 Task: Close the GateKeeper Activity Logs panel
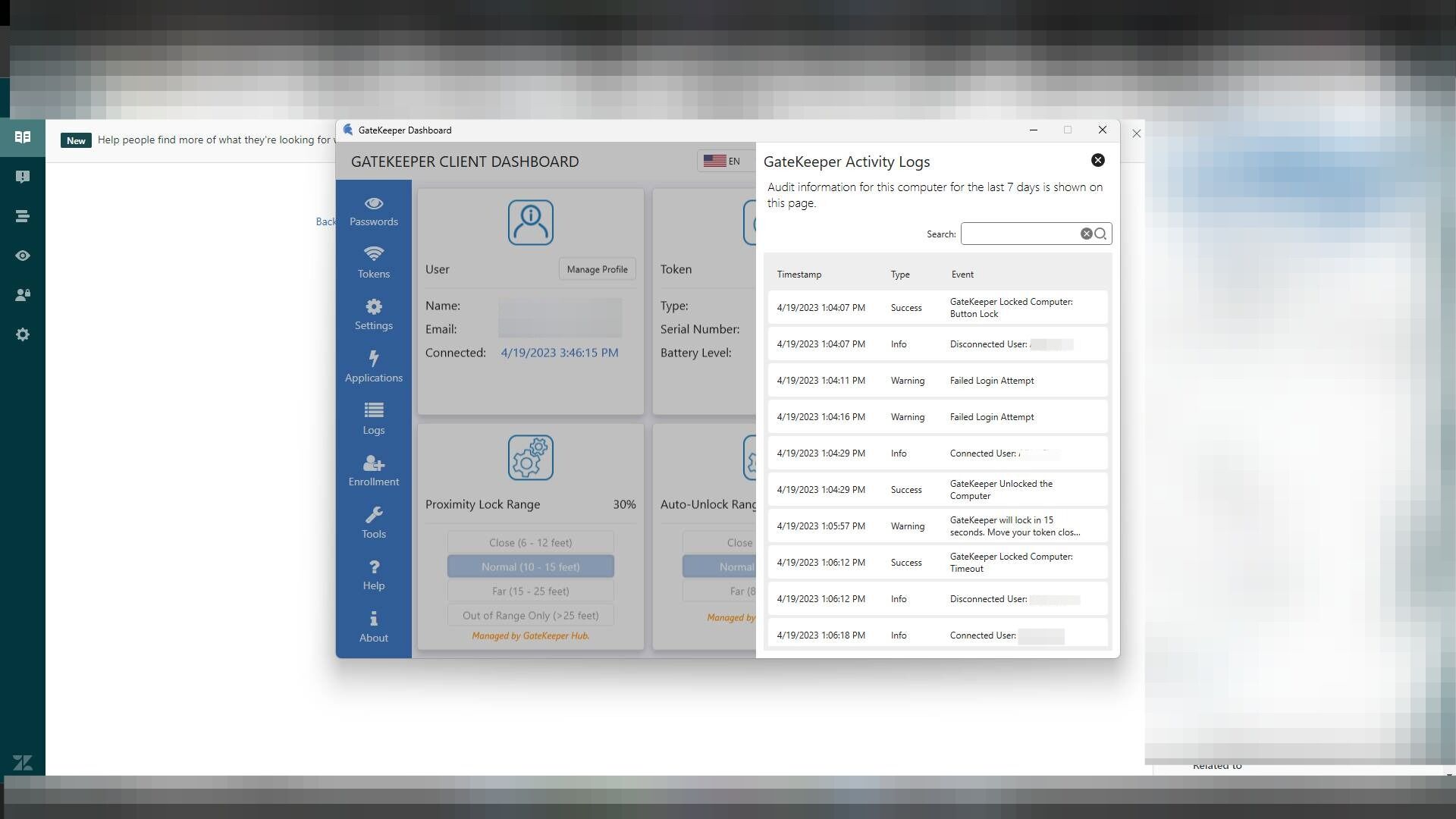(1097, 160)
